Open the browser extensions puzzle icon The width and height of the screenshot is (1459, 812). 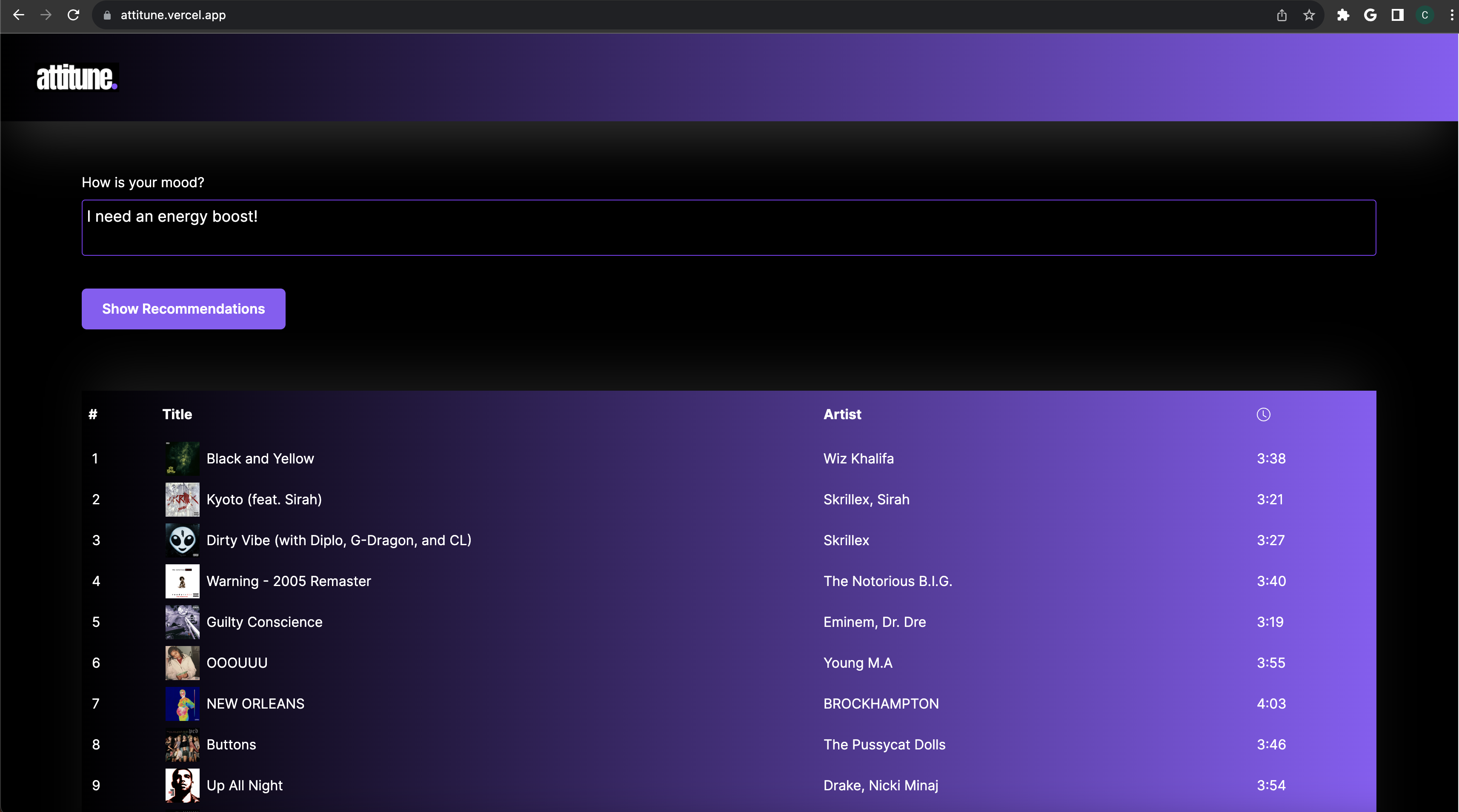pyautogui.click(x=1343, y=15)
